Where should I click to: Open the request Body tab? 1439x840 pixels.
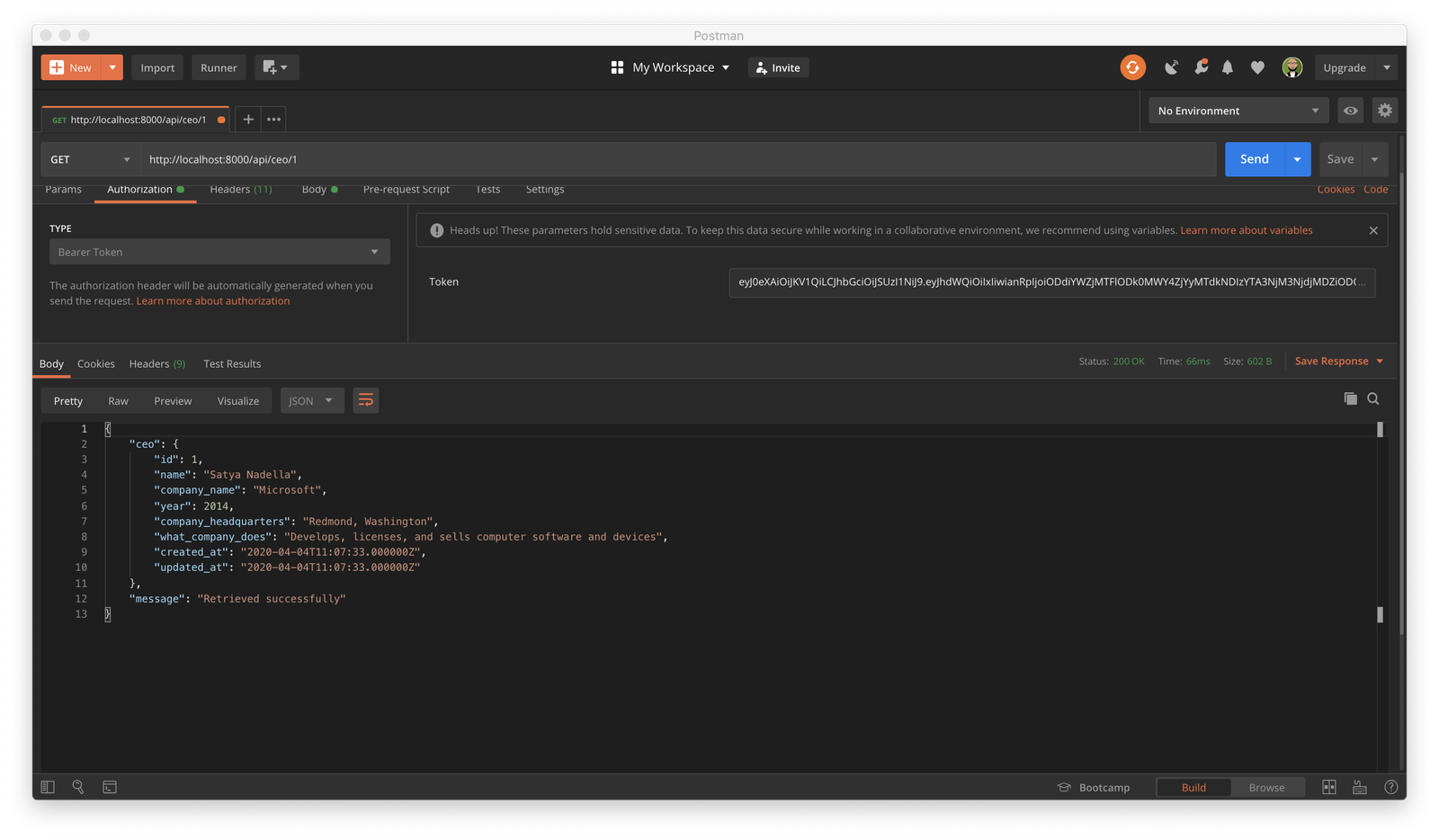[319, 189]
